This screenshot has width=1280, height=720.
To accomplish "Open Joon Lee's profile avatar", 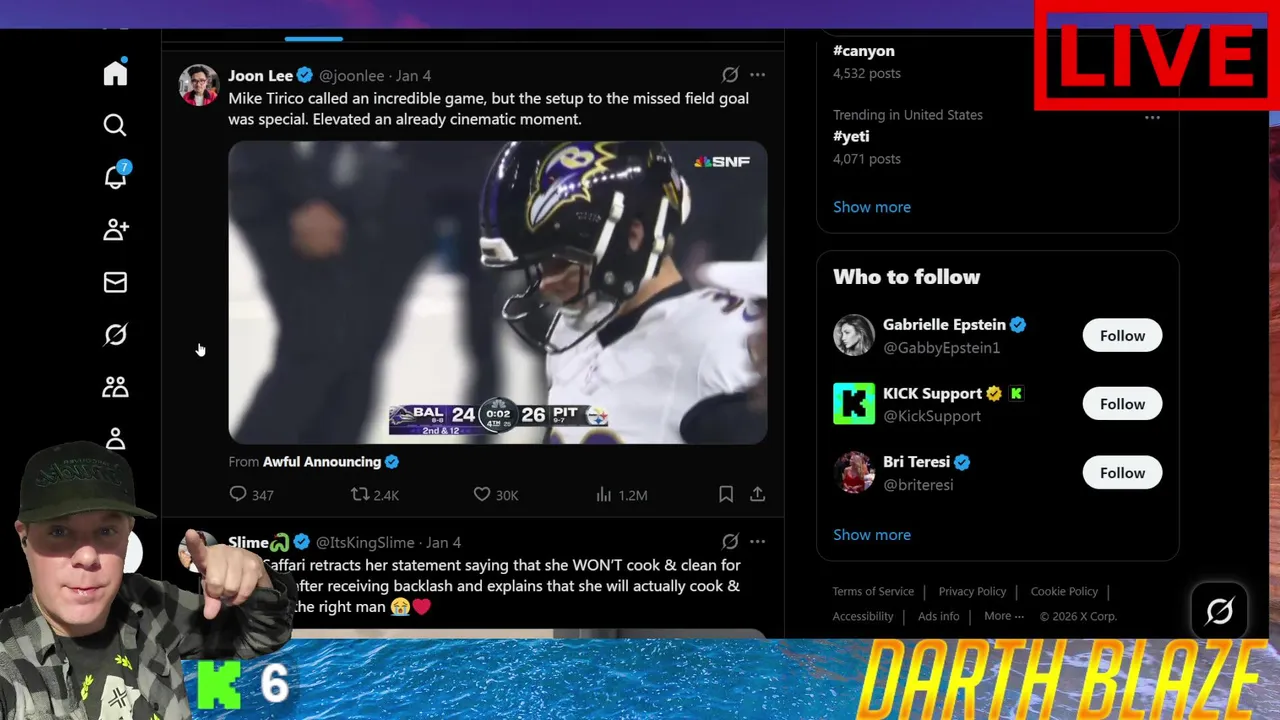I will pyautogui.click(x=199, y=85).
